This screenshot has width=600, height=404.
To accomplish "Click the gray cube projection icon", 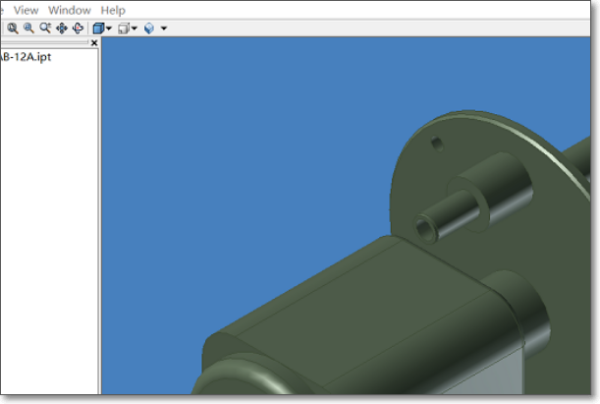I will coord(124,28).
